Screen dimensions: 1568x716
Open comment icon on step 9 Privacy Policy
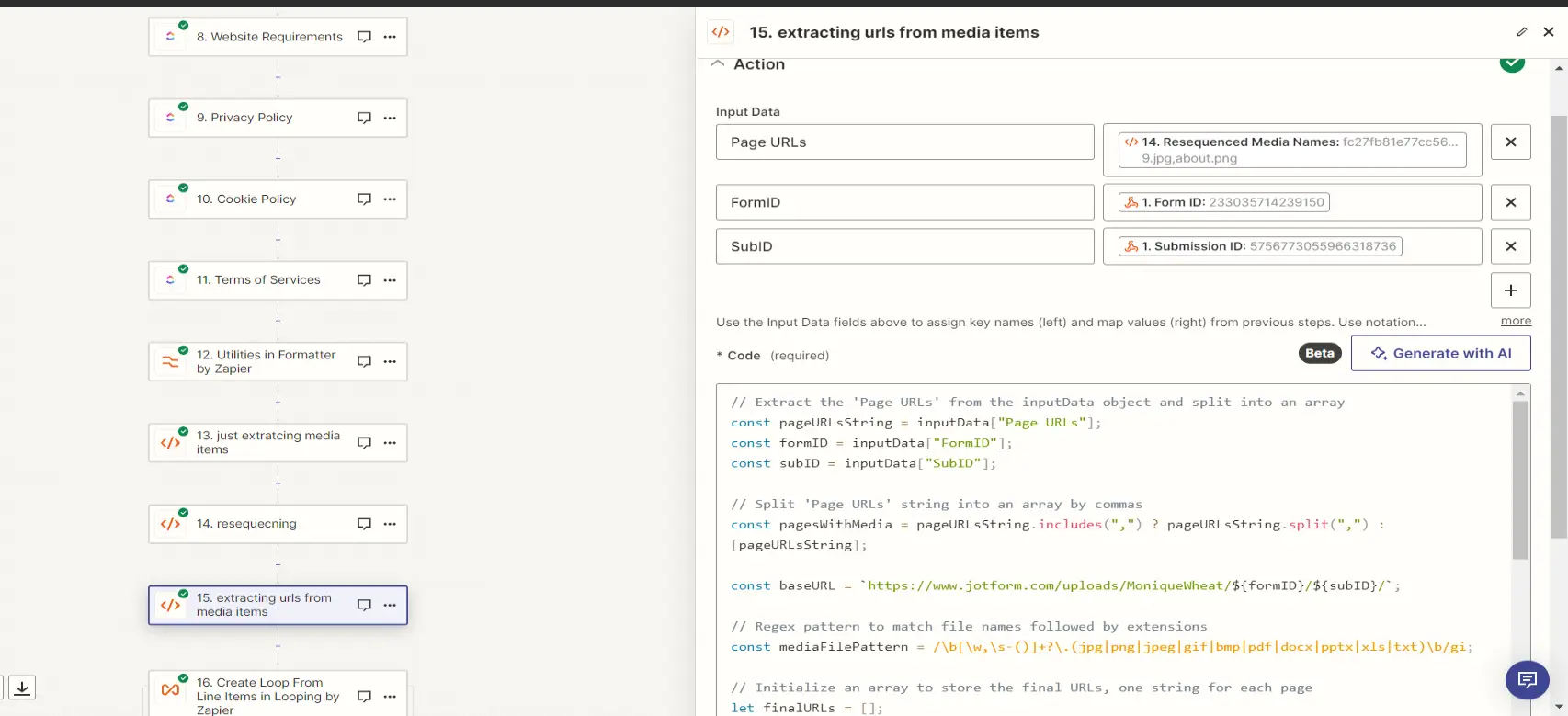(364, 118)
